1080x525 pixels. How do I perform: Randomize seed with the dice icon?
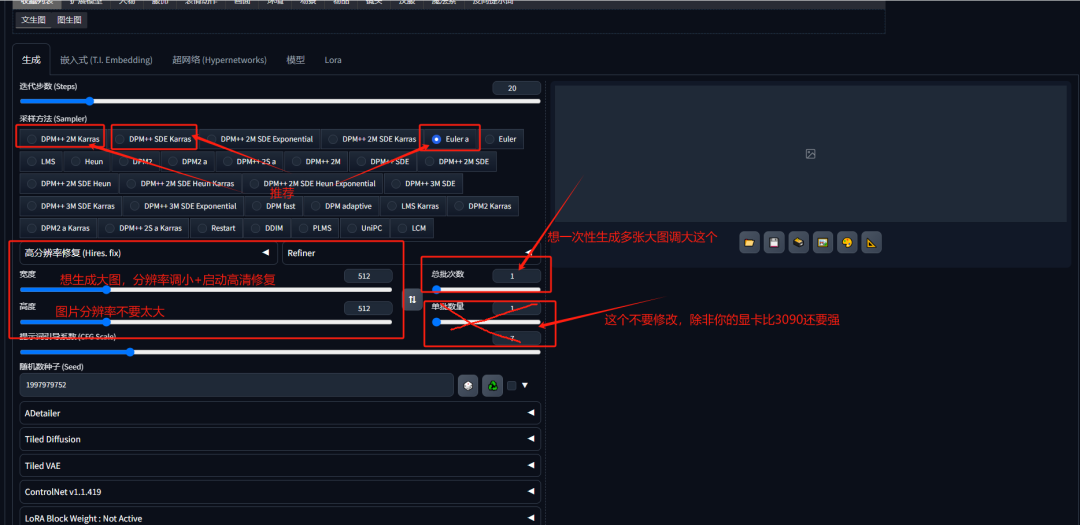coord(468,386)
